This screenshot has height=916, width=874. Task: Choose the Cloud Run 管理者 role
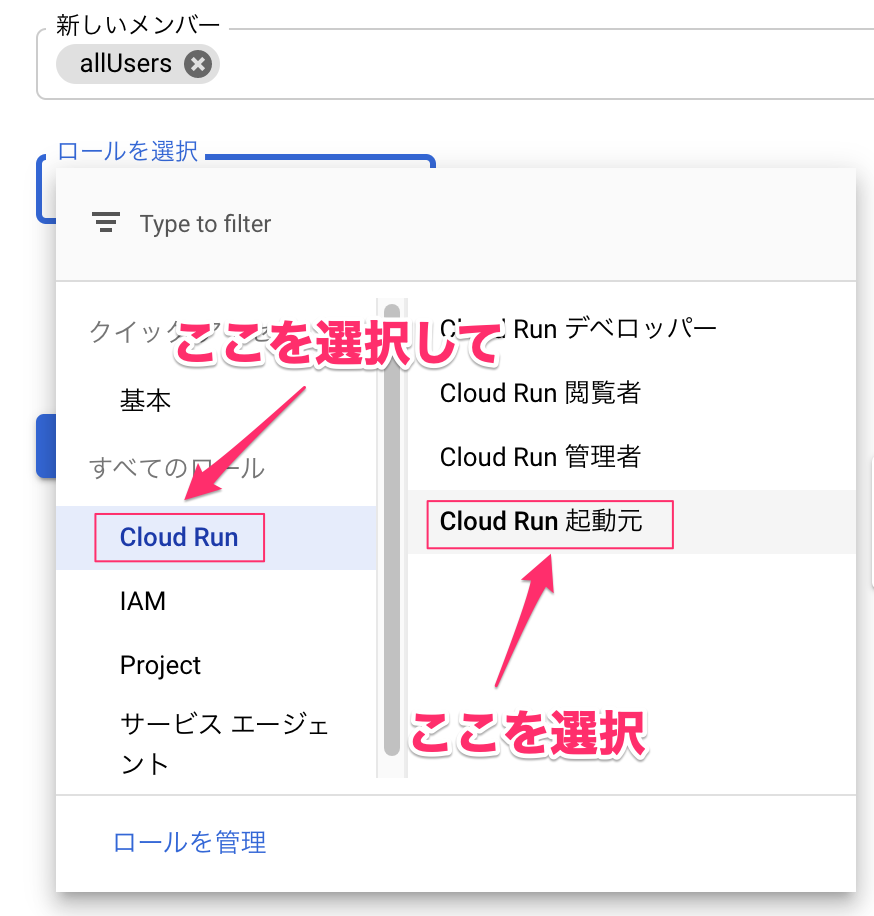pos(632,457)
